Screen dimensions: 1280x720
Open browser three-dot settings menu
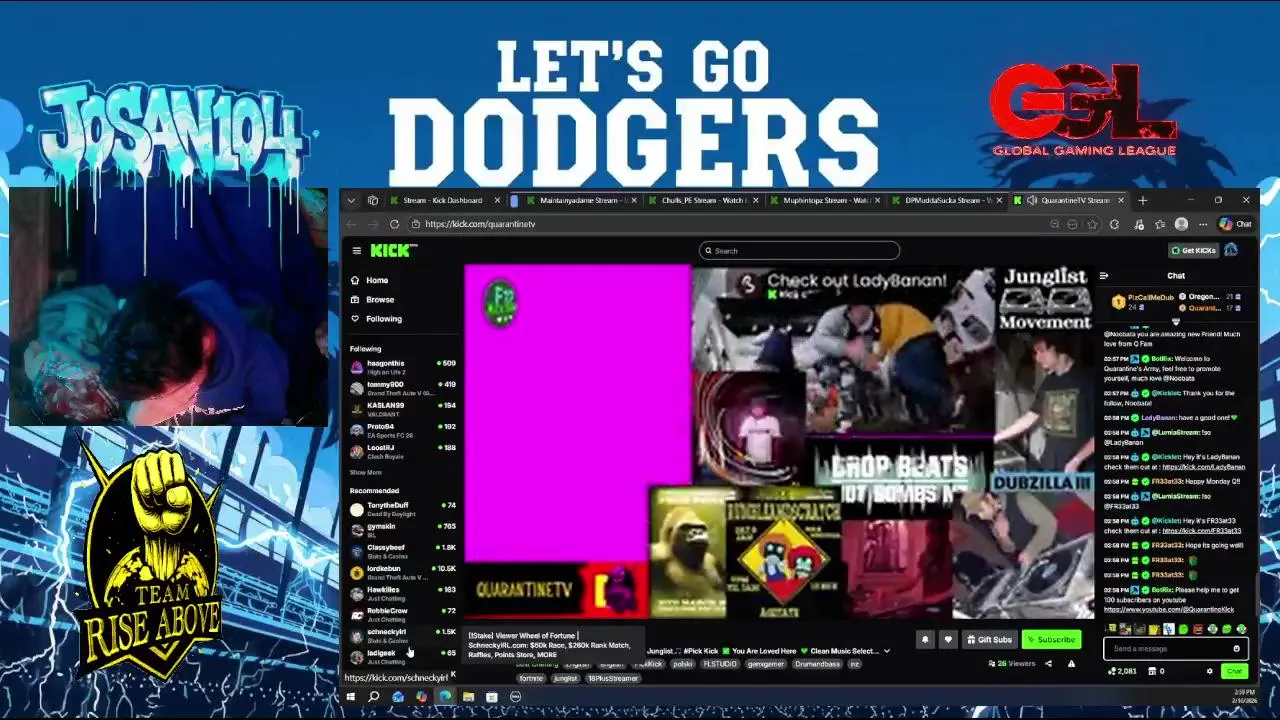coord(1201,224)
